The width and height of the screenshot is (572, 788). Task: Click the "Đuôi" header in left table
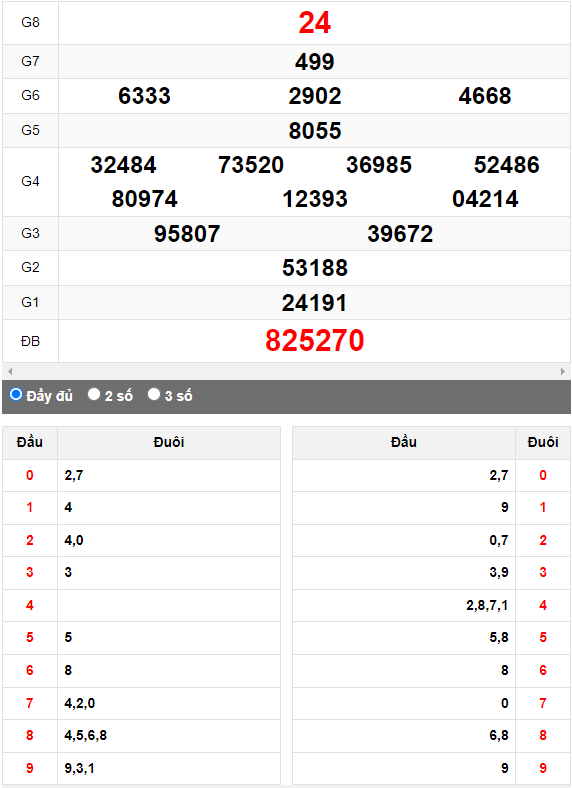(169, 442)
